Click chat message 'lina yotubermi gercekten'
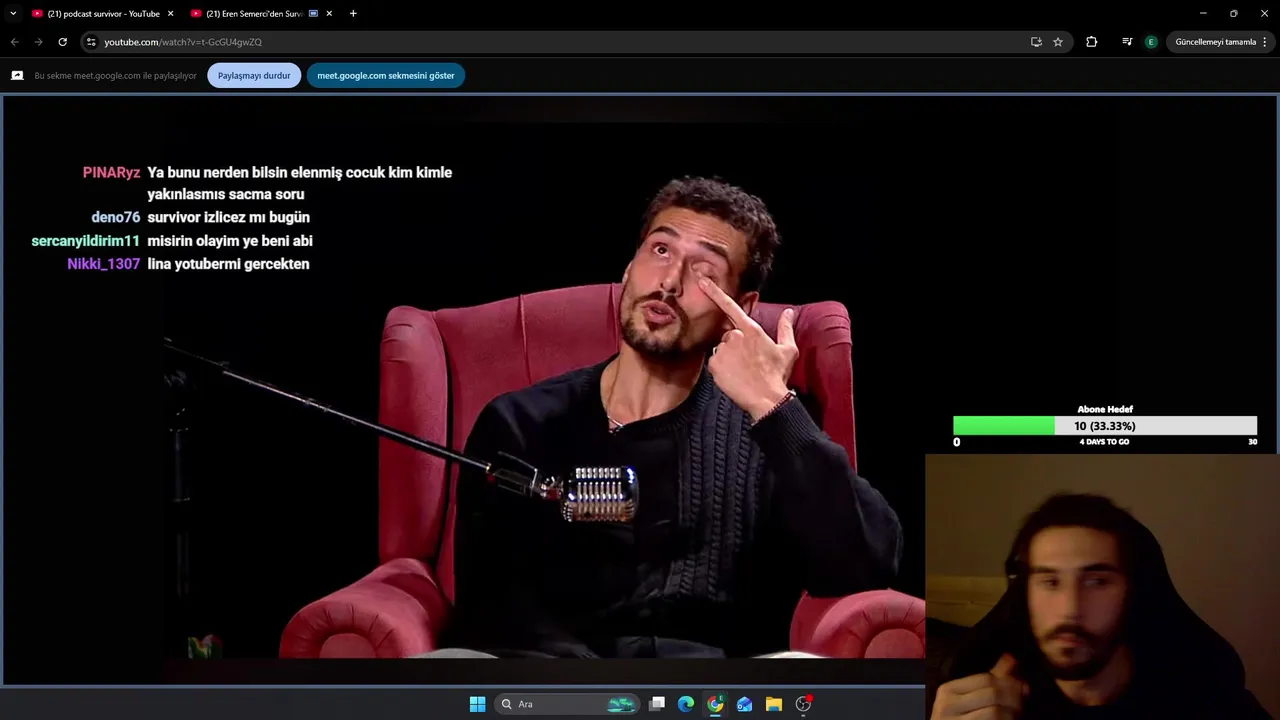 point(228,264)
